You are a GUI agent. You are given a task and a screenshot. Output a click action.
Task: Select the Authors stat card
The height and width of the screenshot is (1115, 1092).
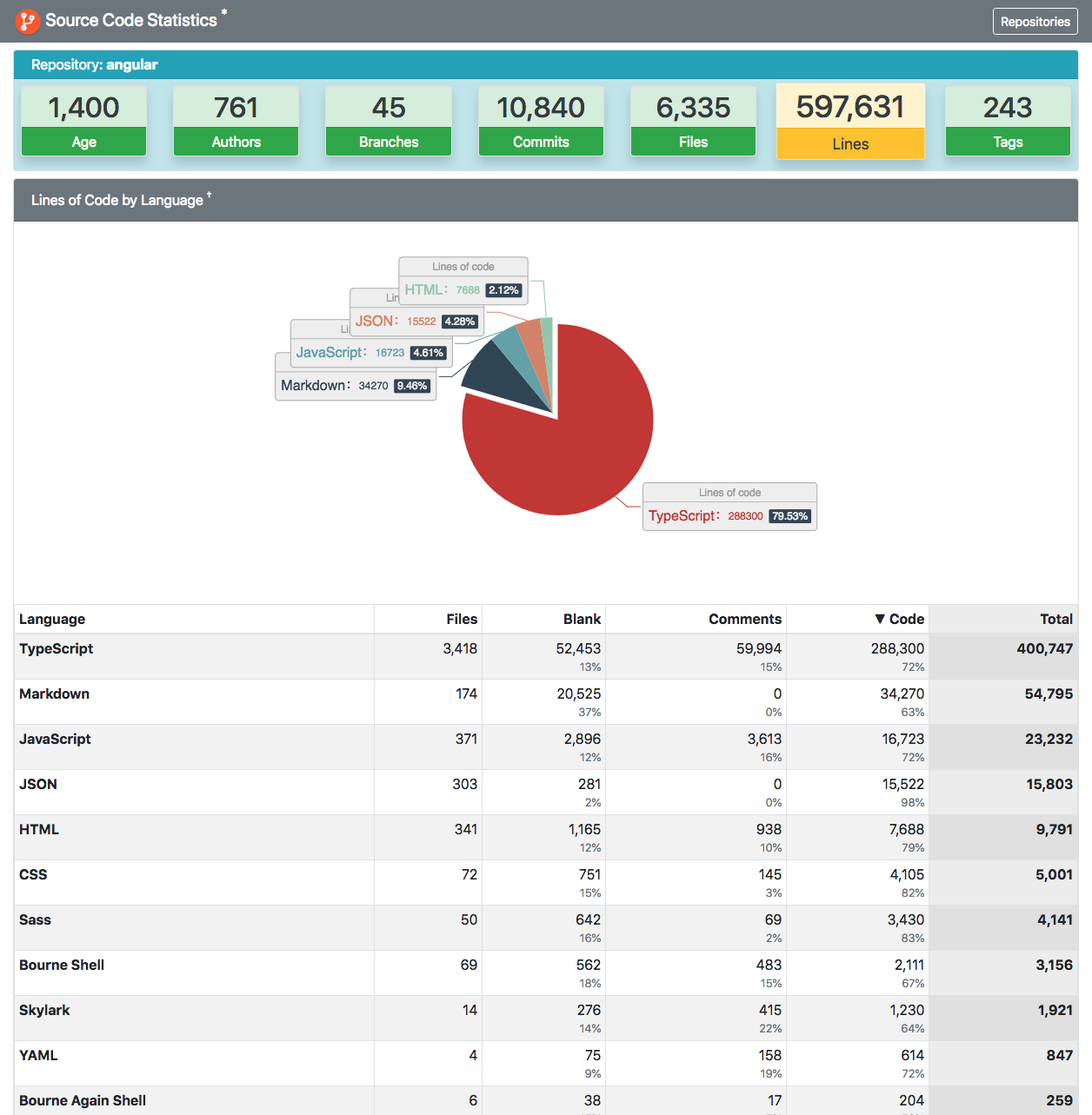click(236, 121)
